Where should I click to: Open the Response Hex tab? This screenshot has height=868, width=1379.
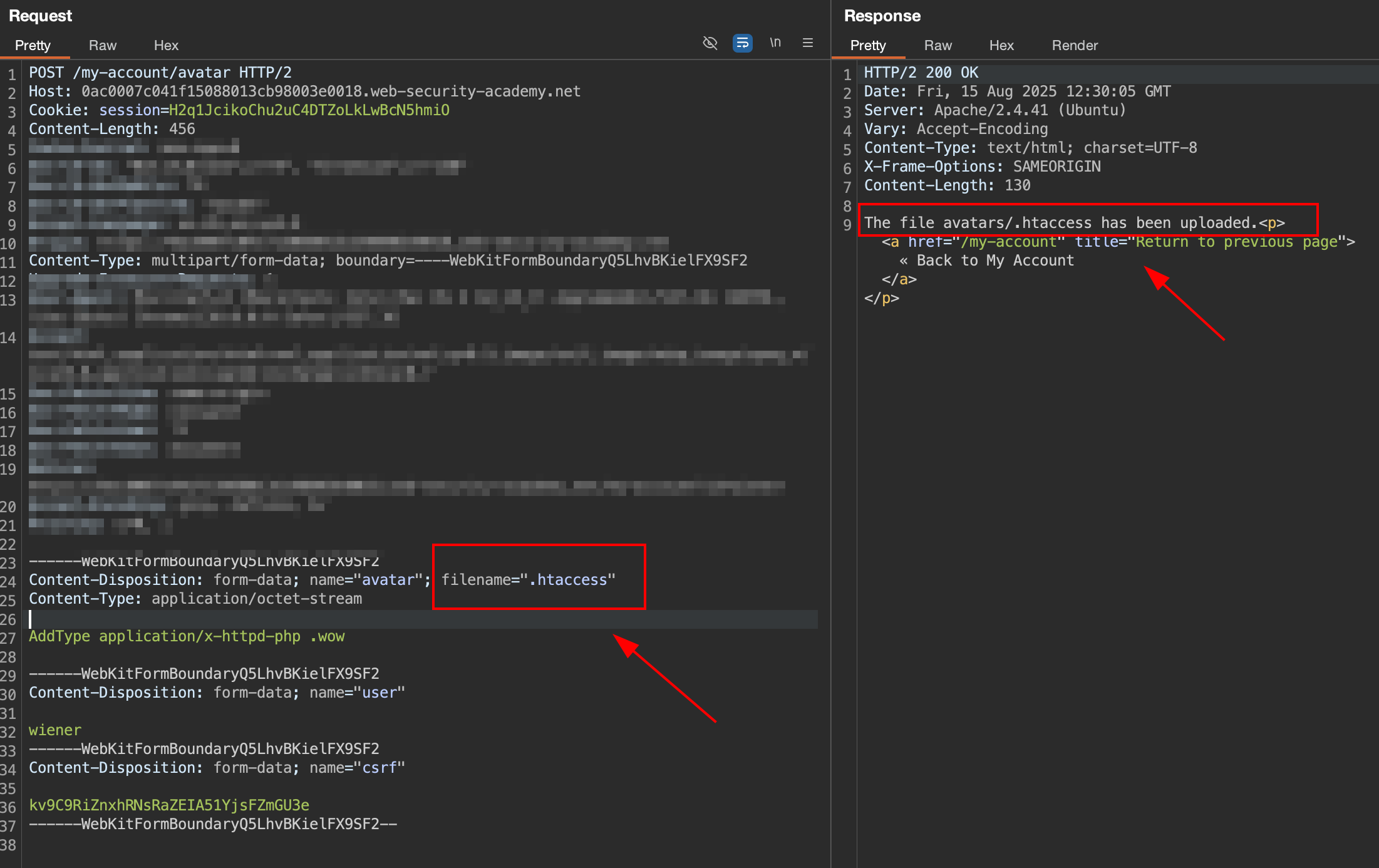coord(1001,45)
